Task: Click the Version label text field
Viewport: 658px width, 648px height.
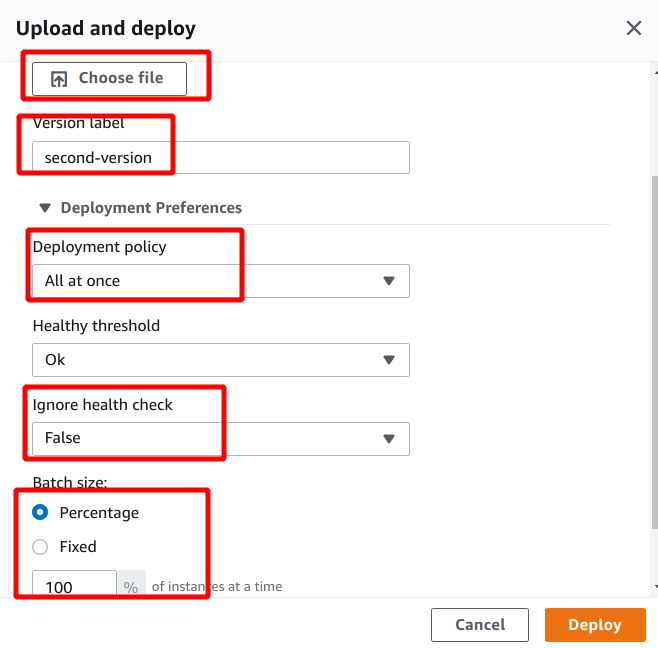Action: pos(221,157)
